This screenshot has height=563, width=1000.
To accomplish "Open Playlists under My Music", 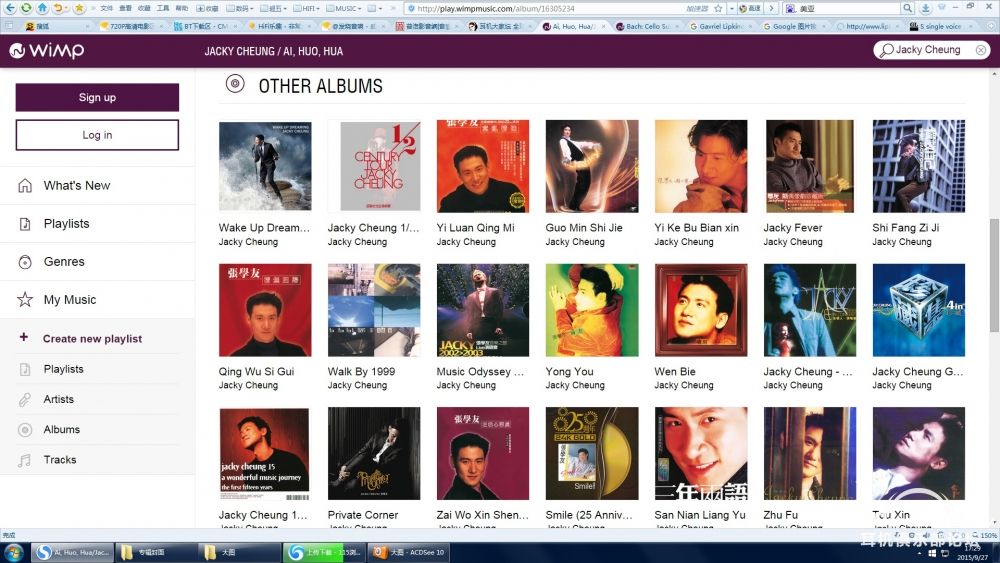I will [97, 369].
